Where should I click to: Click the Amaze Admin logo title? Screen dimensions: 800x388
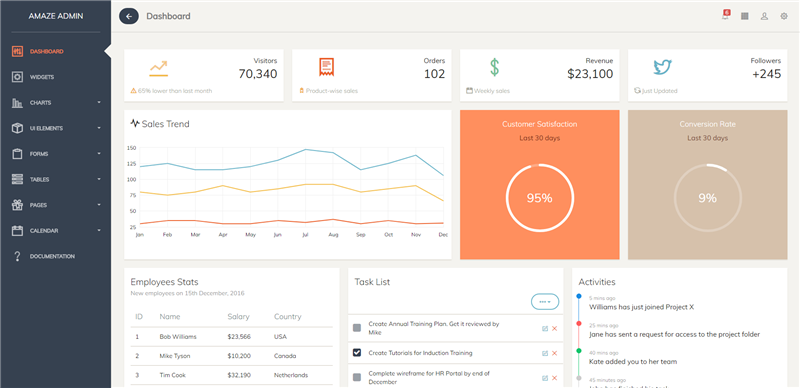[x=56, y=16]
